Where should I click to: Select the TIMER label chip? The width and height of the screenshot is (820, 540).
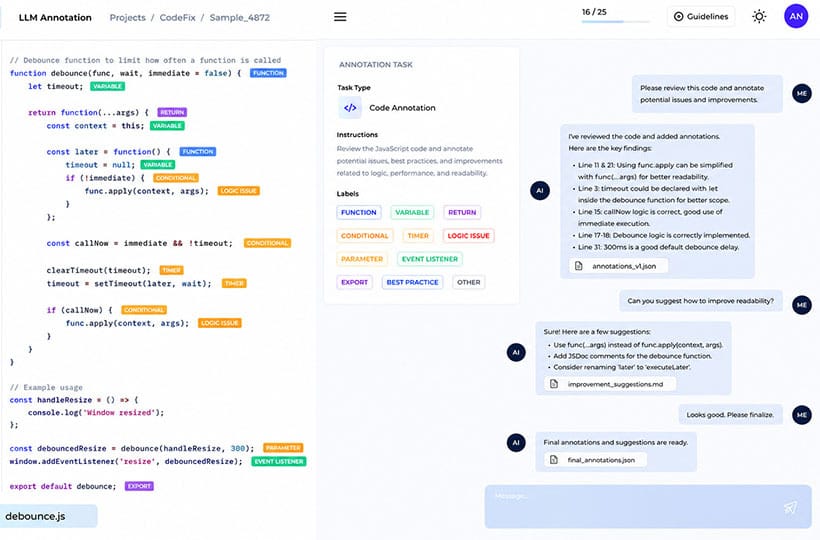(418, 236)
